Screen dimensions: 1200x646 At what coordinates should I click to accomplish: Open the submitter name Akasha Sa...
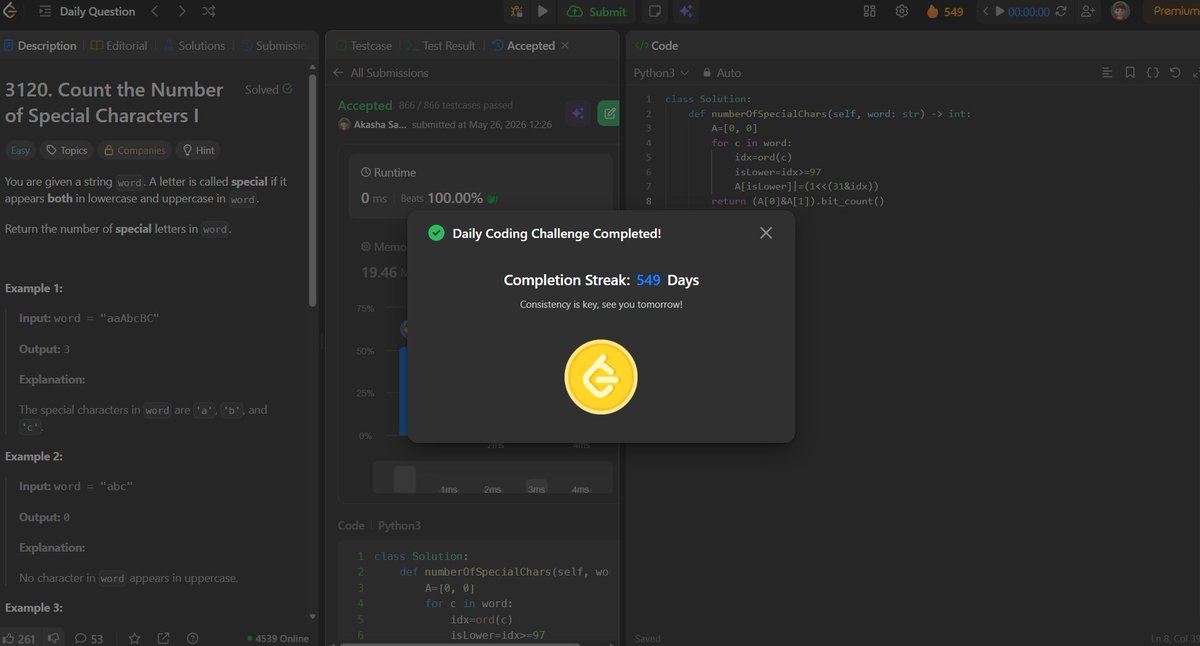tap(381, 124)
